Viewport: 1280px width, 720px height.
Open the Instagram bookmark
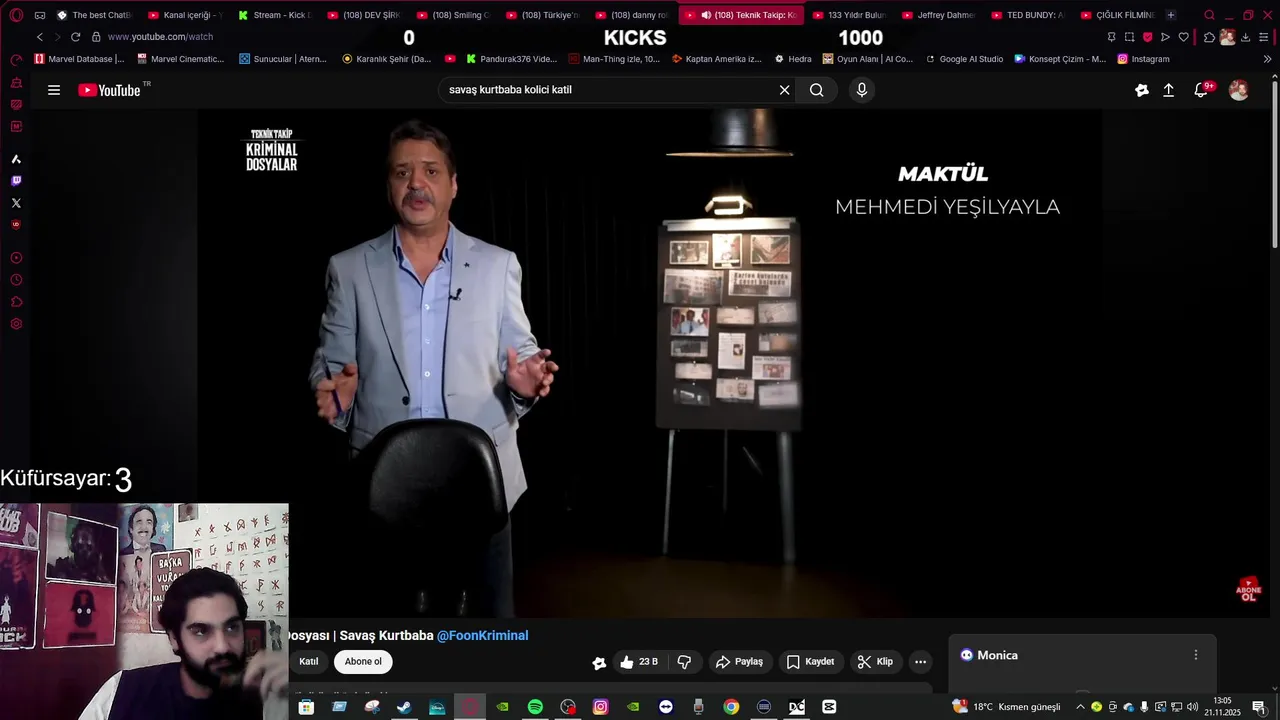[1143, 59]
